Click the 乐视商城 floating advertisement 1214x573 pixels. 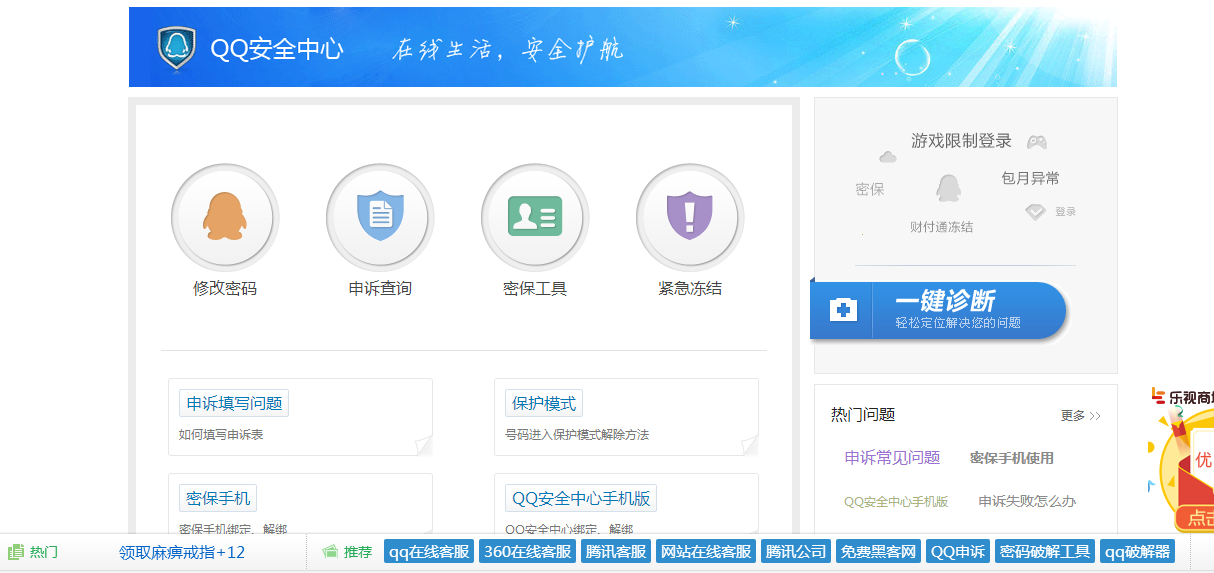pyautogui.click(x=1181, y=458)
